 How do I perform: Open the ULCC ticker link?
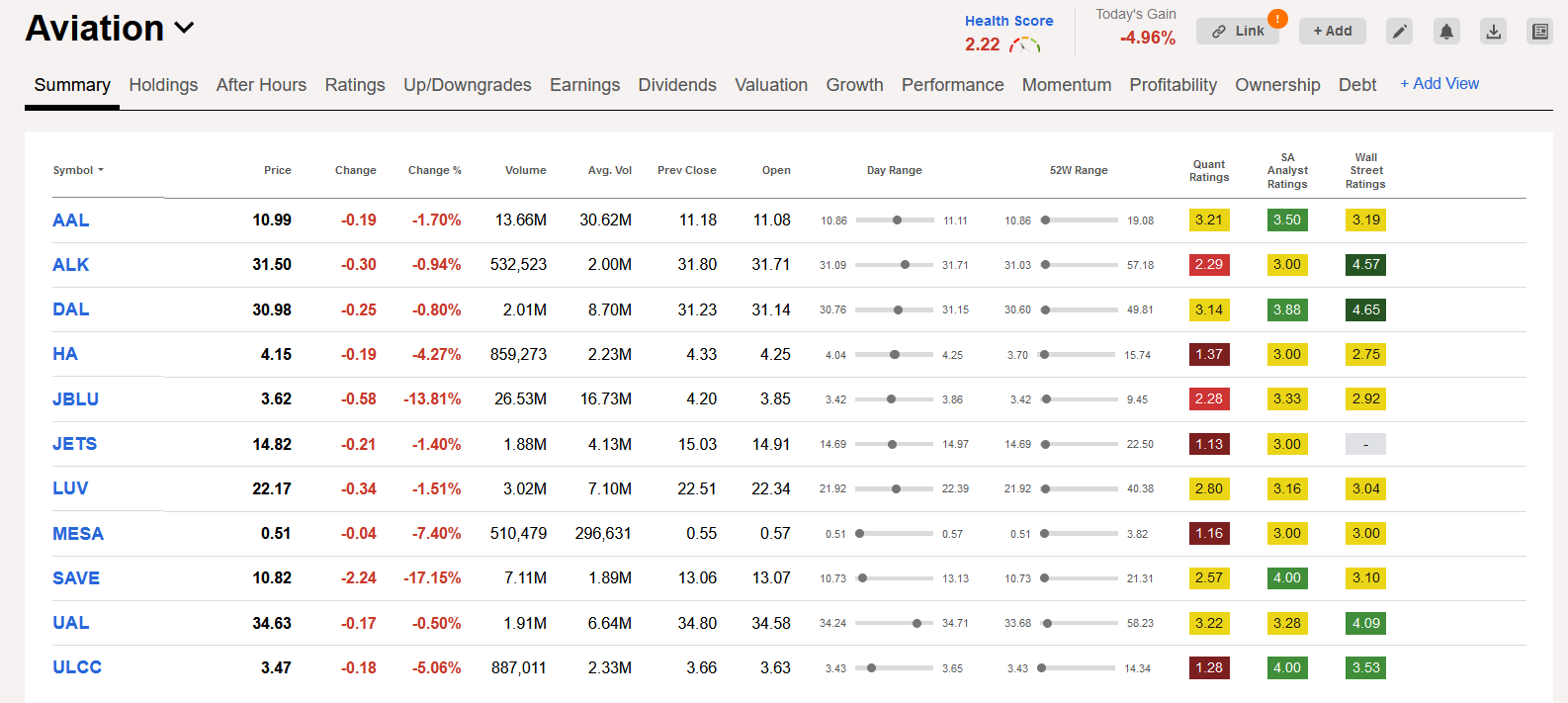point(77,667)
